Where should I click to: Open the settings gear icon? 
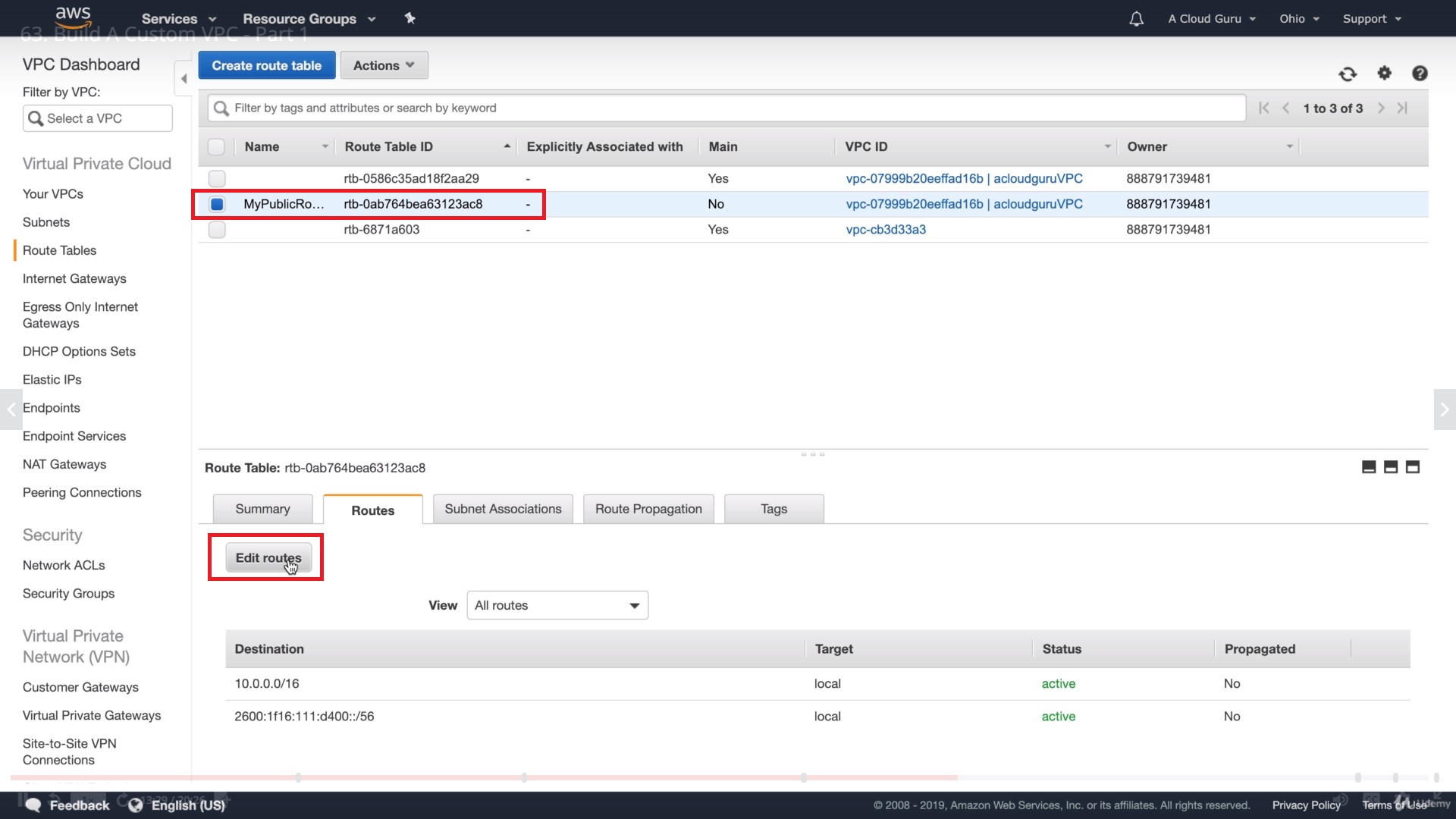(x=1385, y=73)
